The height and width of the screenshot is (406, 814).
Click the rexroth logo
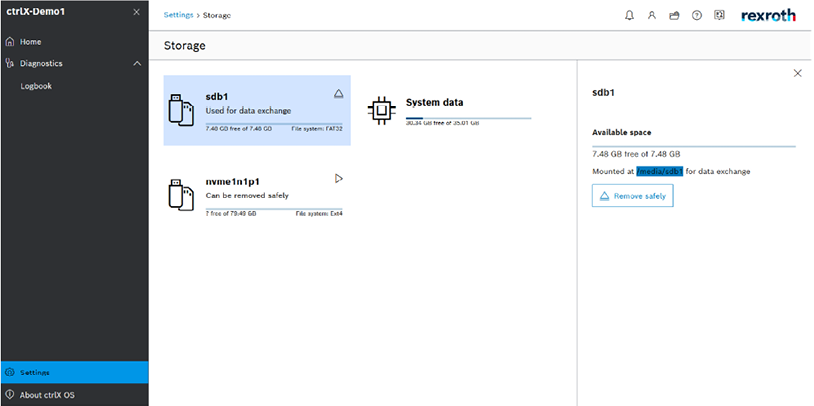(768, 16)
